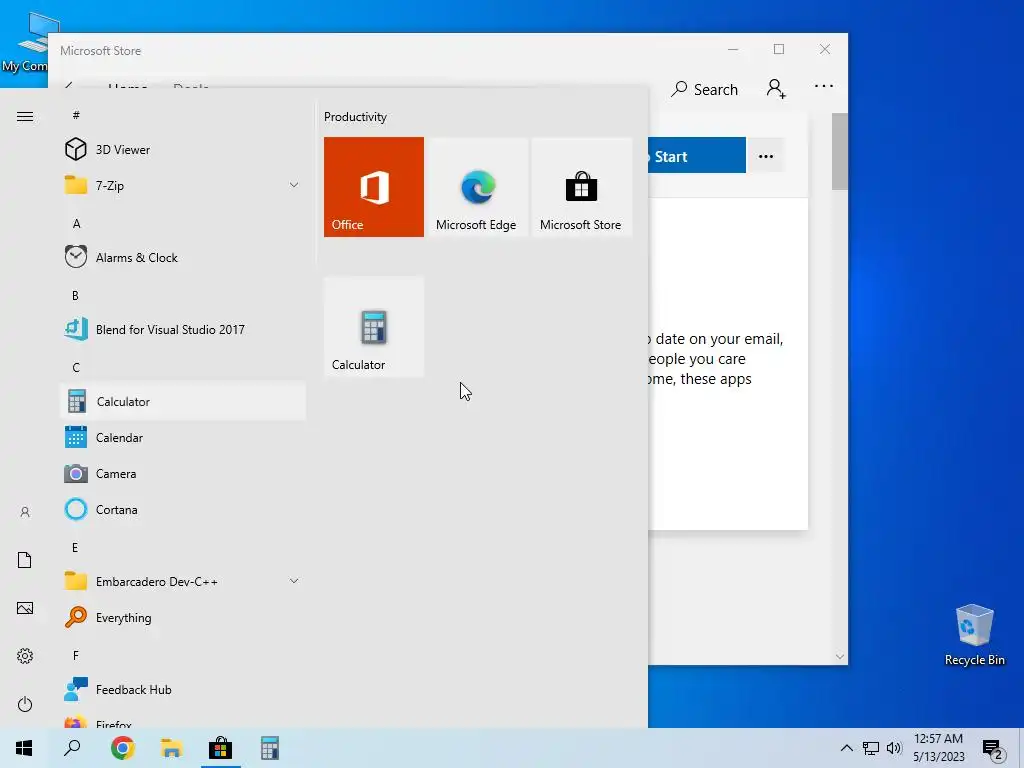Select Calculator in the app list
This screenshot has height=768, width=1024.
click(x=183, y=401)
